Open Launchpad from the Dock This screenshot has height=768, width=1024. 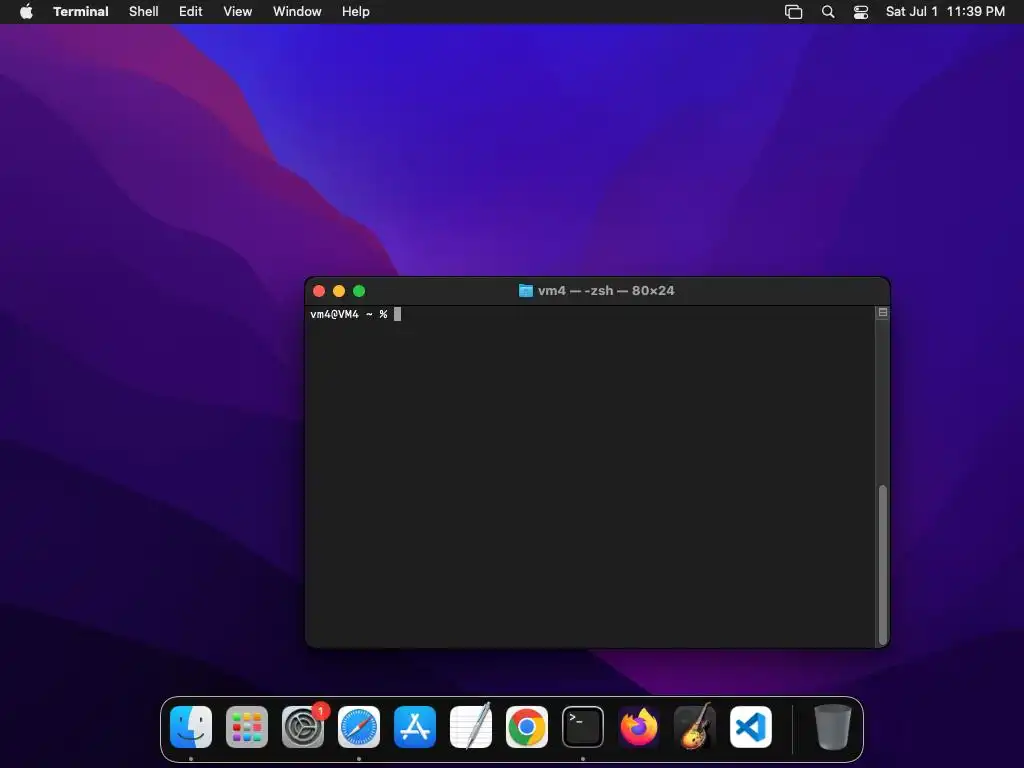coord(247,727)
